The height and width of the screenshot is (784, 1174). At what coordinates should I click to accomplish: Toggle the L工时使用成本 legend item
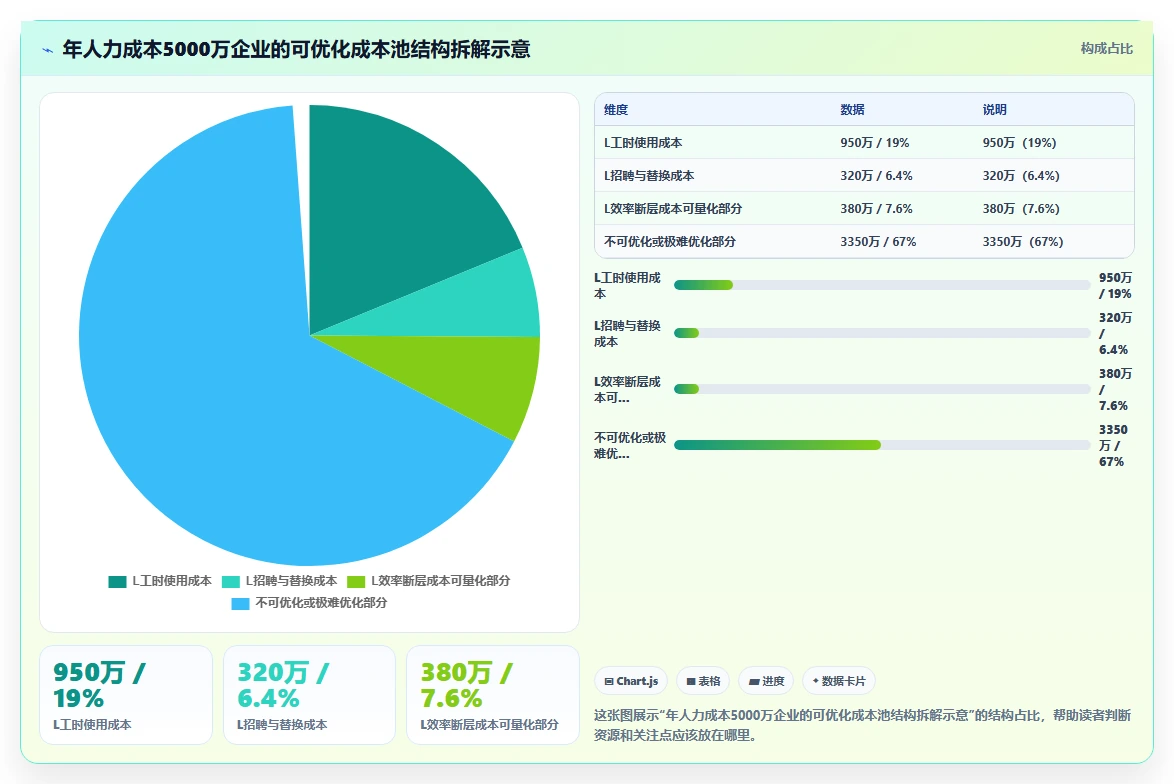159,581
